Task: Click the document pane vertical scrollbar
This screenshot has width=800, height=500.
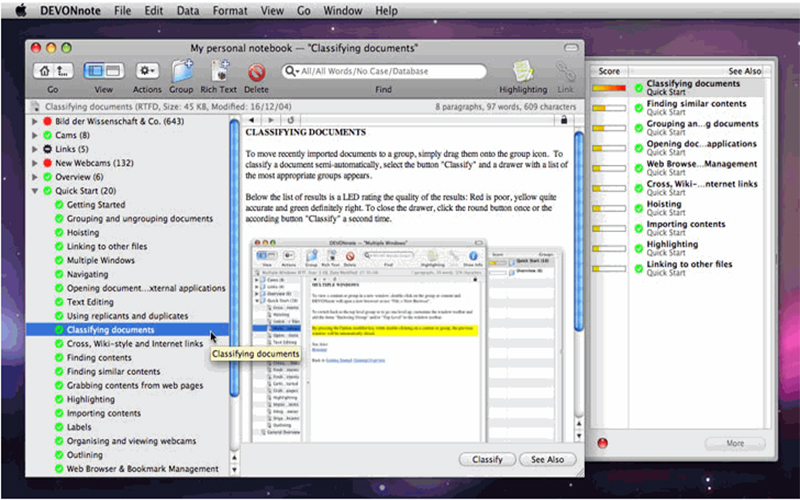Action: (579, 231)
